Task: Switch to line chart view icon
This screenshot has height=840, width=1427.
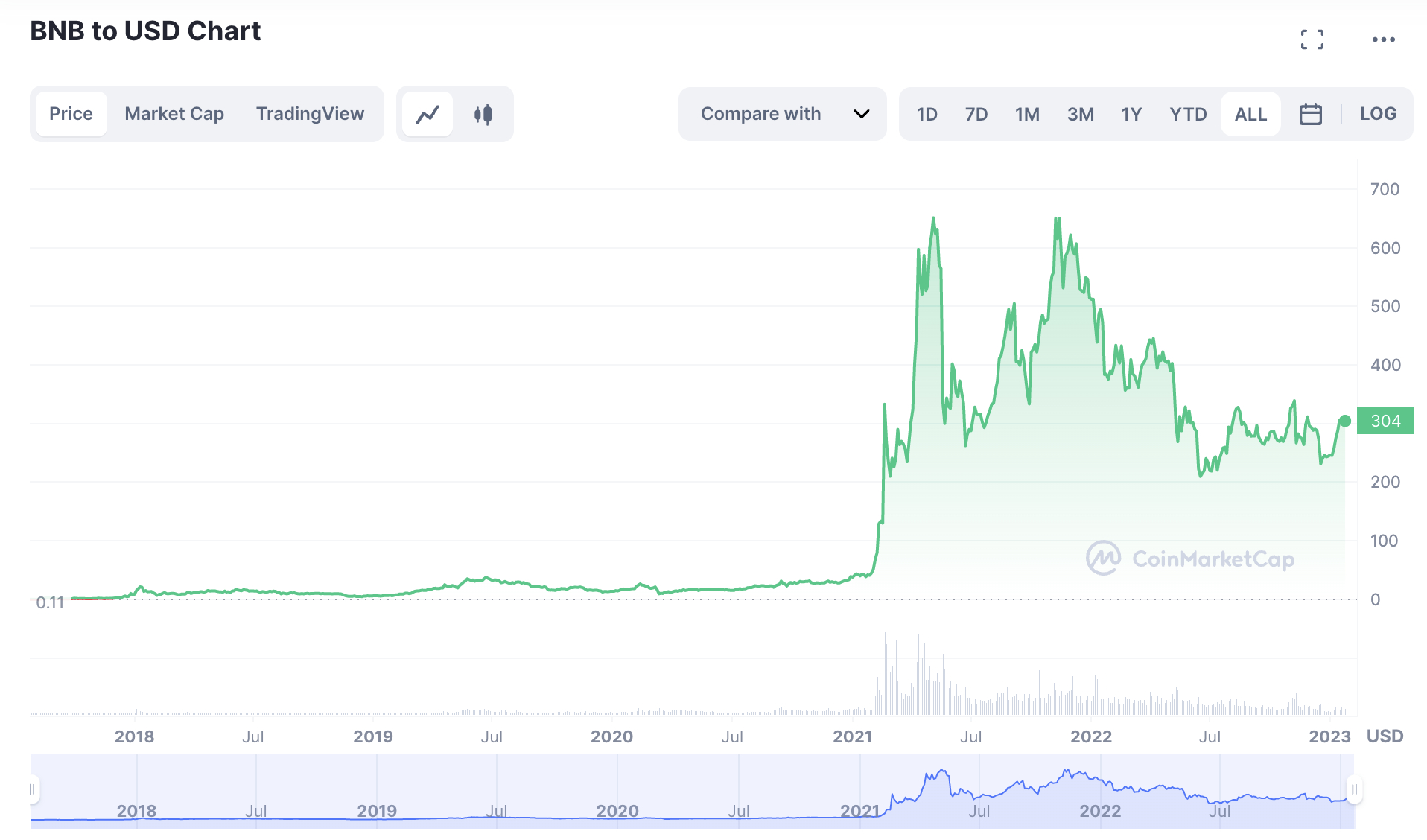Action: click(428, 114)
